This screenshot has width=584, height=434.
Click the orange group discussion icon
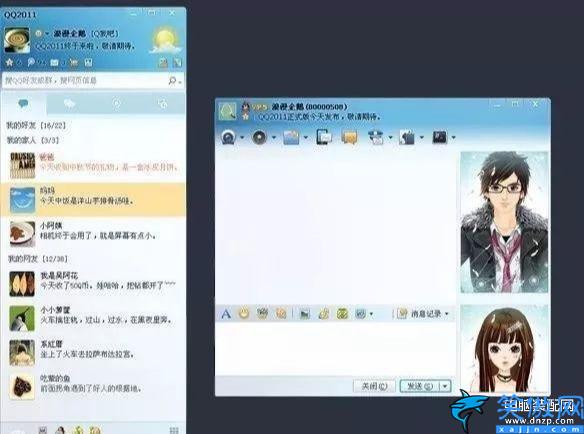click(349, 137)
